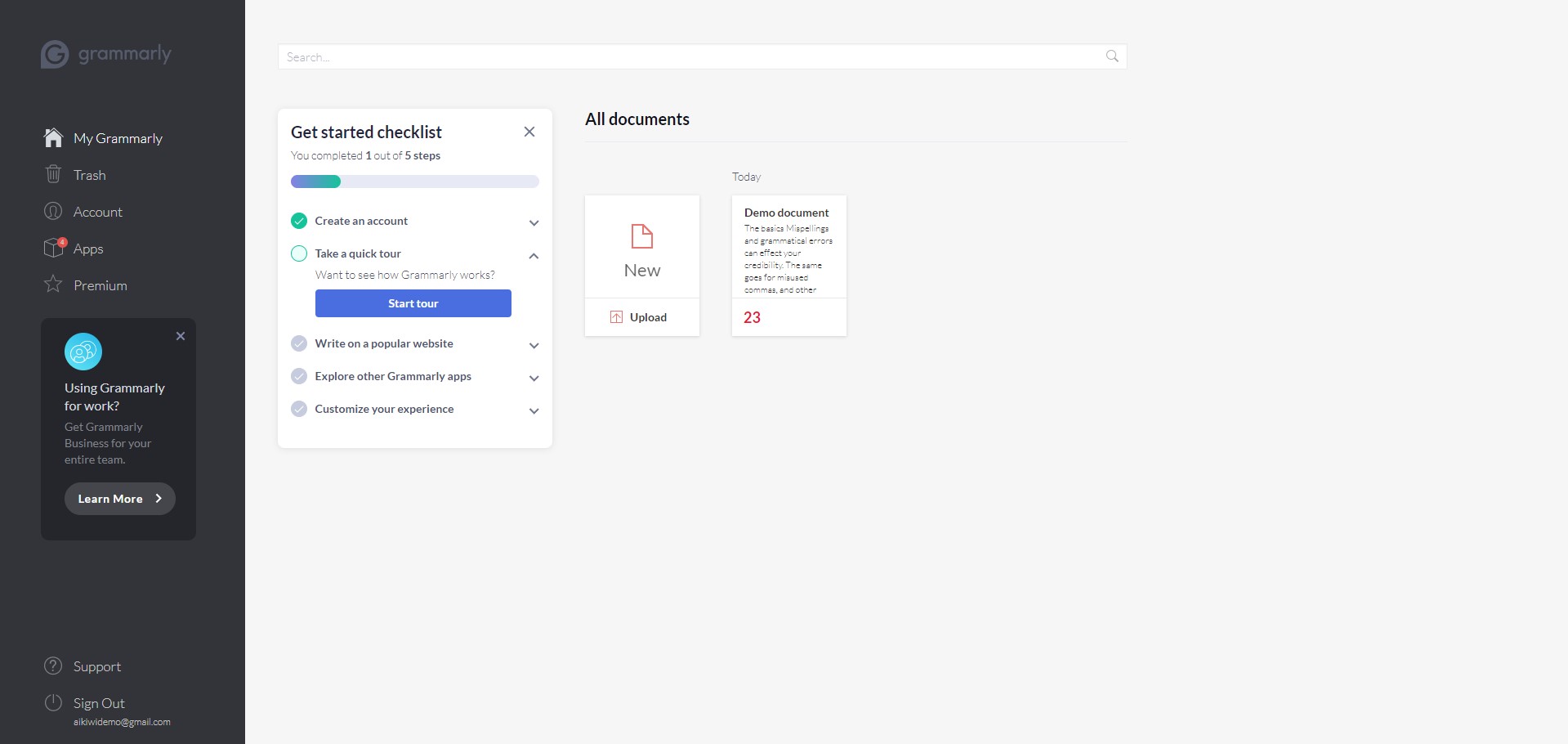Click the Sign Out power icon

tap(53, 702)
